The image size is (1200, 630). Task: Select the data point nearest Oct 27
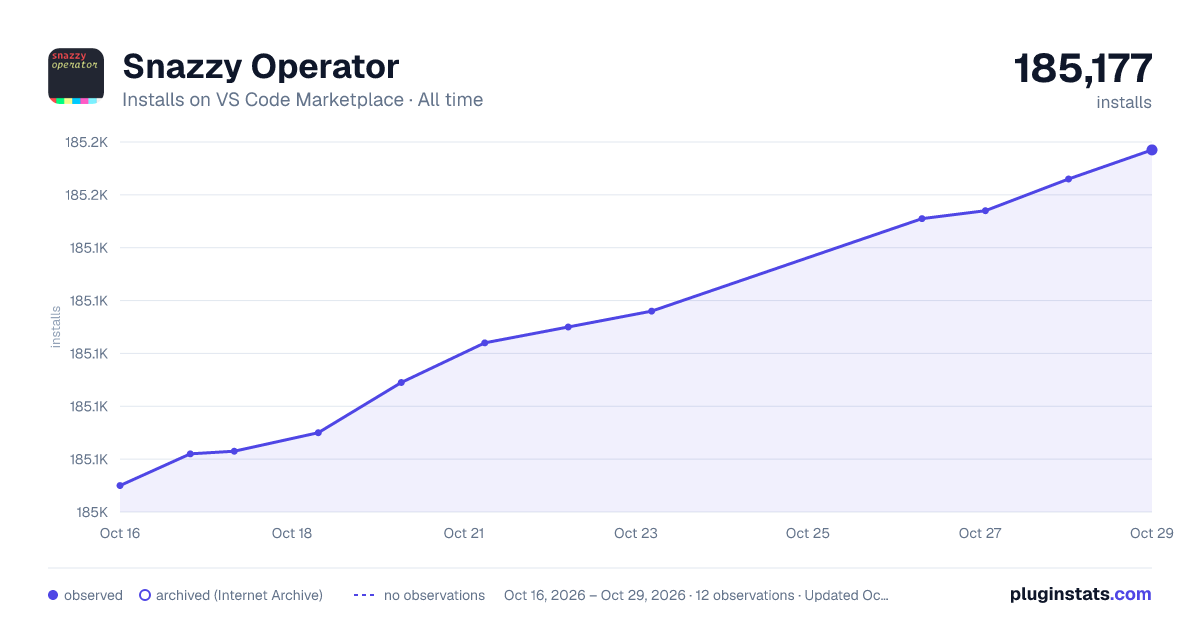pyautogui.click(x=985, y=211)
